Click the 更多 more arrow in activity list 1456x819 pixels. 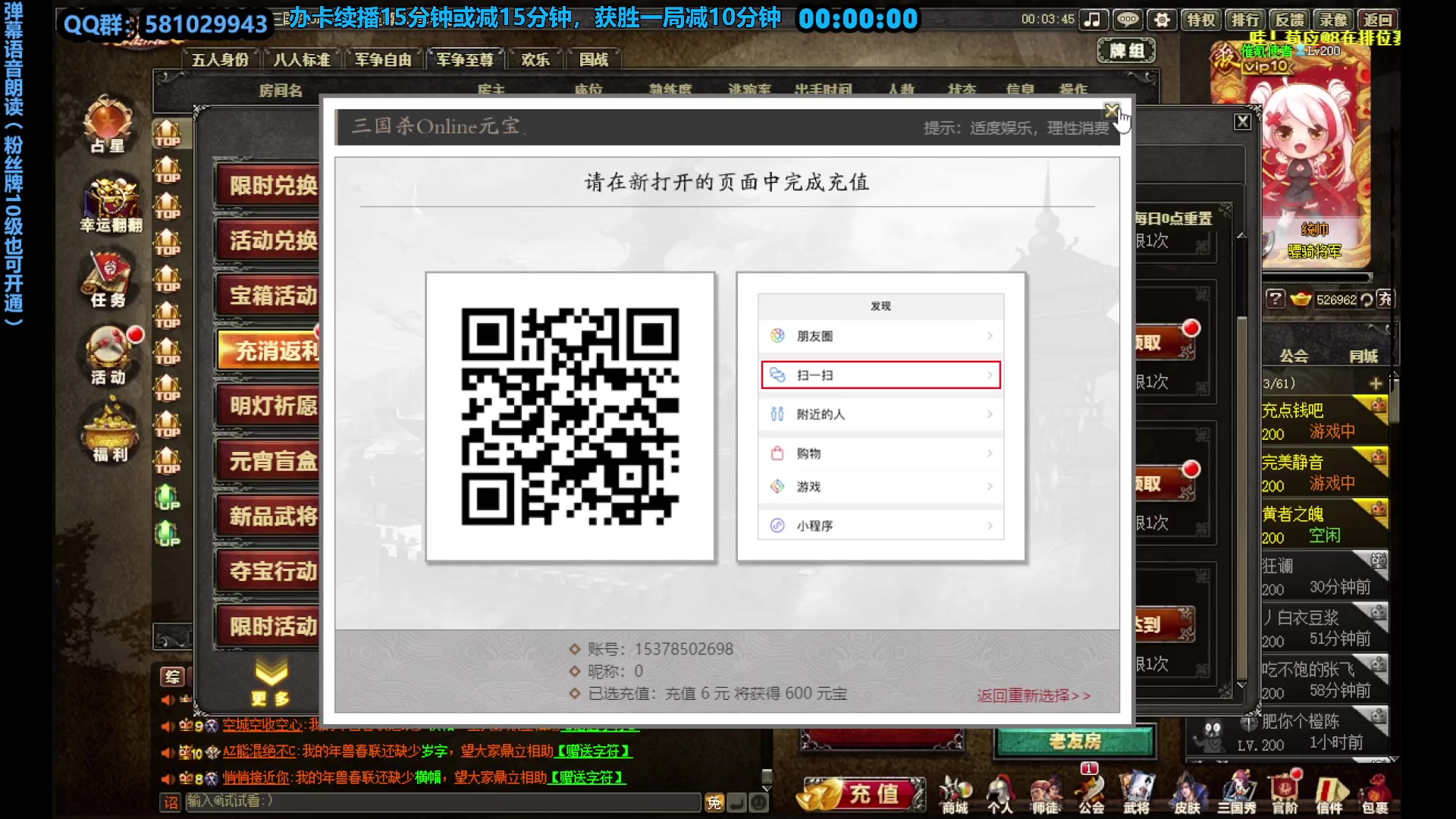coord(271,682)
